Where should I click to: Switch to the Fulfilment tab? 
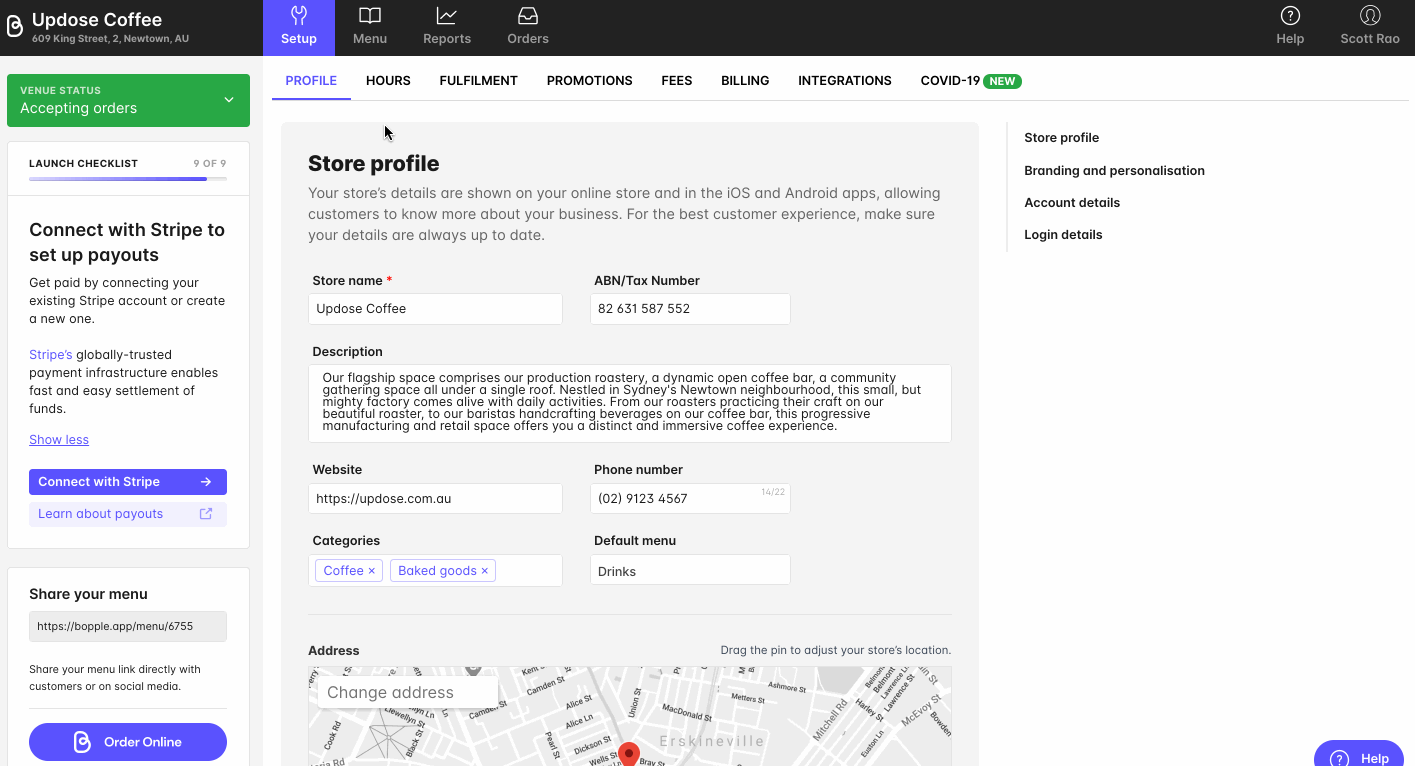pos(478,81)
